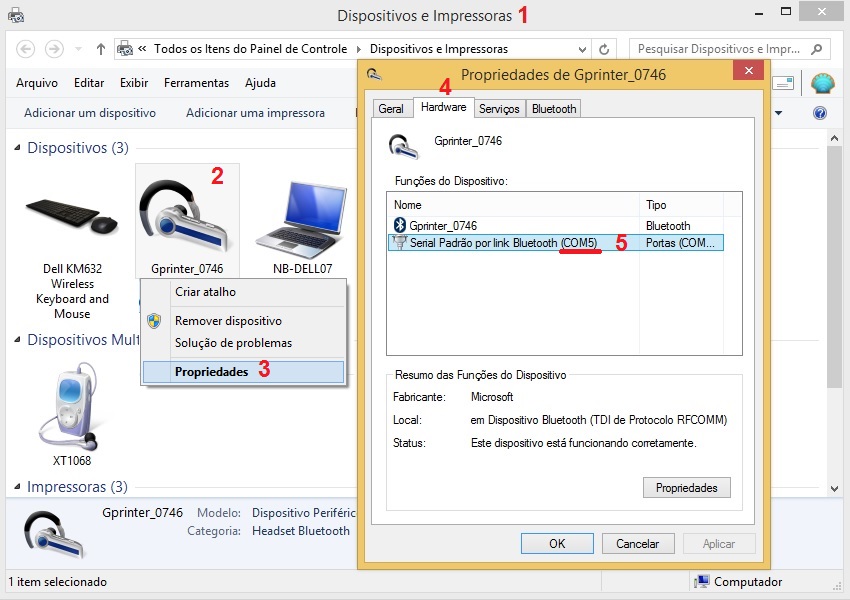Choose Propriedades from context menu
The height and width of the screenshot is (600, 850).
pos(243,372)
